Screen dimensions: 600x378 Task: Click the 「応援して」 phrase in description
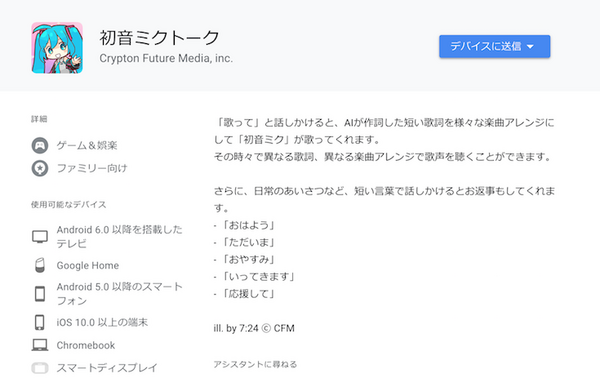coord(249,293)
